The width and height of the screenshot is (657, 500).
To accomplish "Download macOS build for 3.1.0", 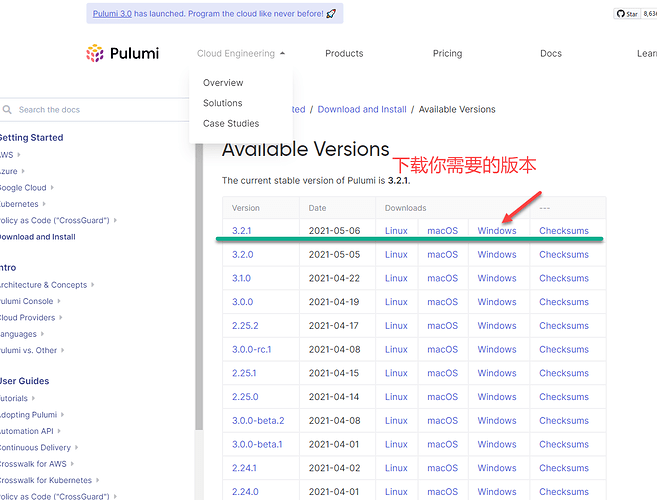I will tap(442, 278).
